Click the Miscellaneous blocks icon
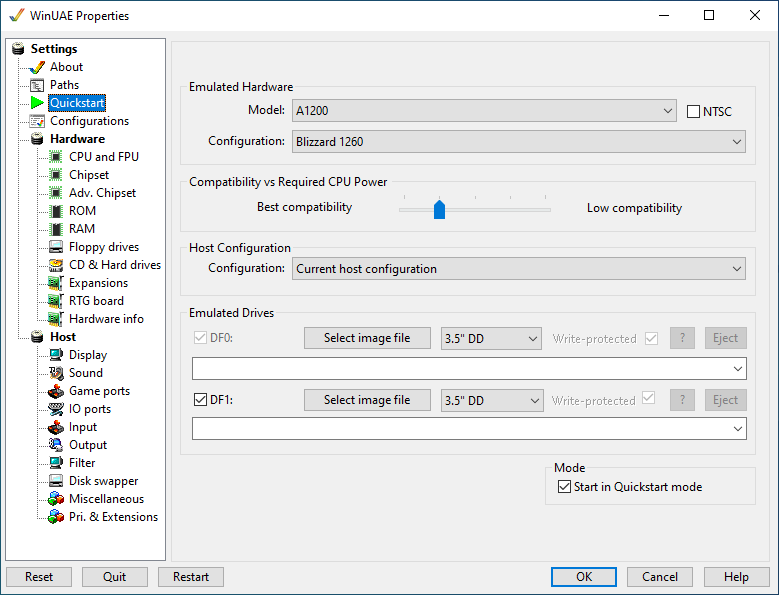 56,499
